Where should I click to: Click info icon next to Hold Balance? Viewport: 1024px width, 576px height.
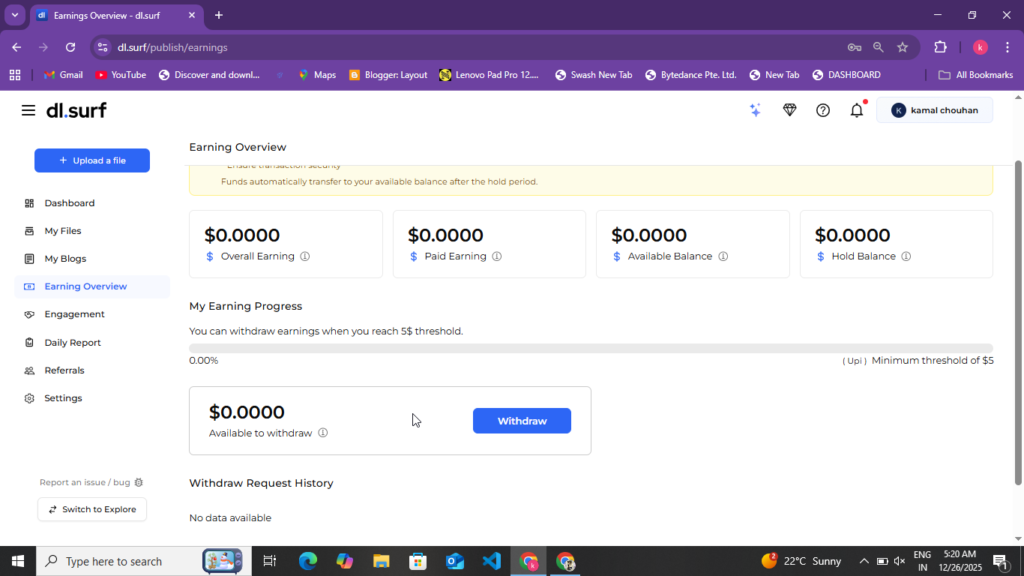tap(906, 256)
